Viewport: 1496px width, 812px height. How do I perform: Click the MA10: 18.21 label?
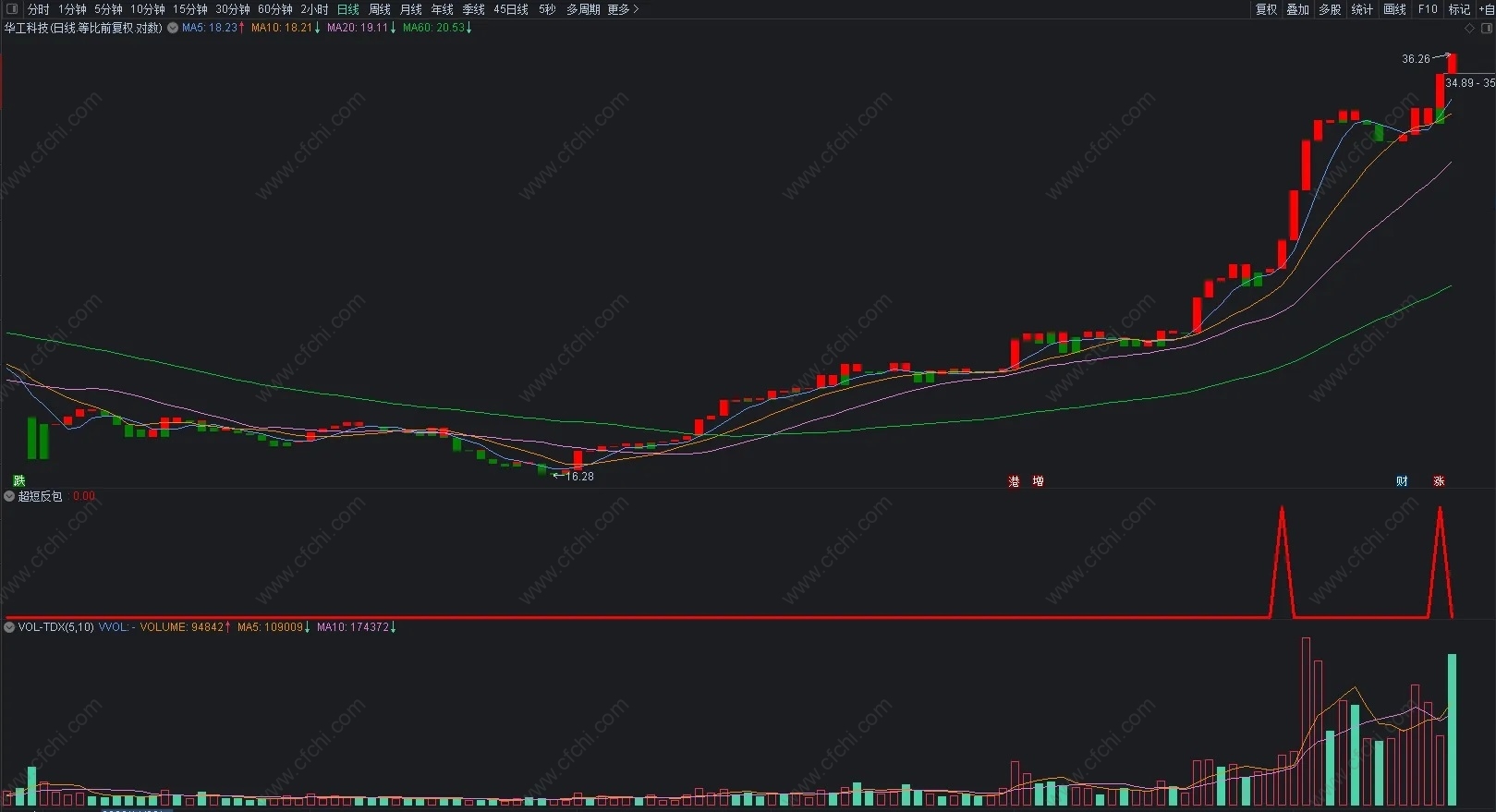286,28
